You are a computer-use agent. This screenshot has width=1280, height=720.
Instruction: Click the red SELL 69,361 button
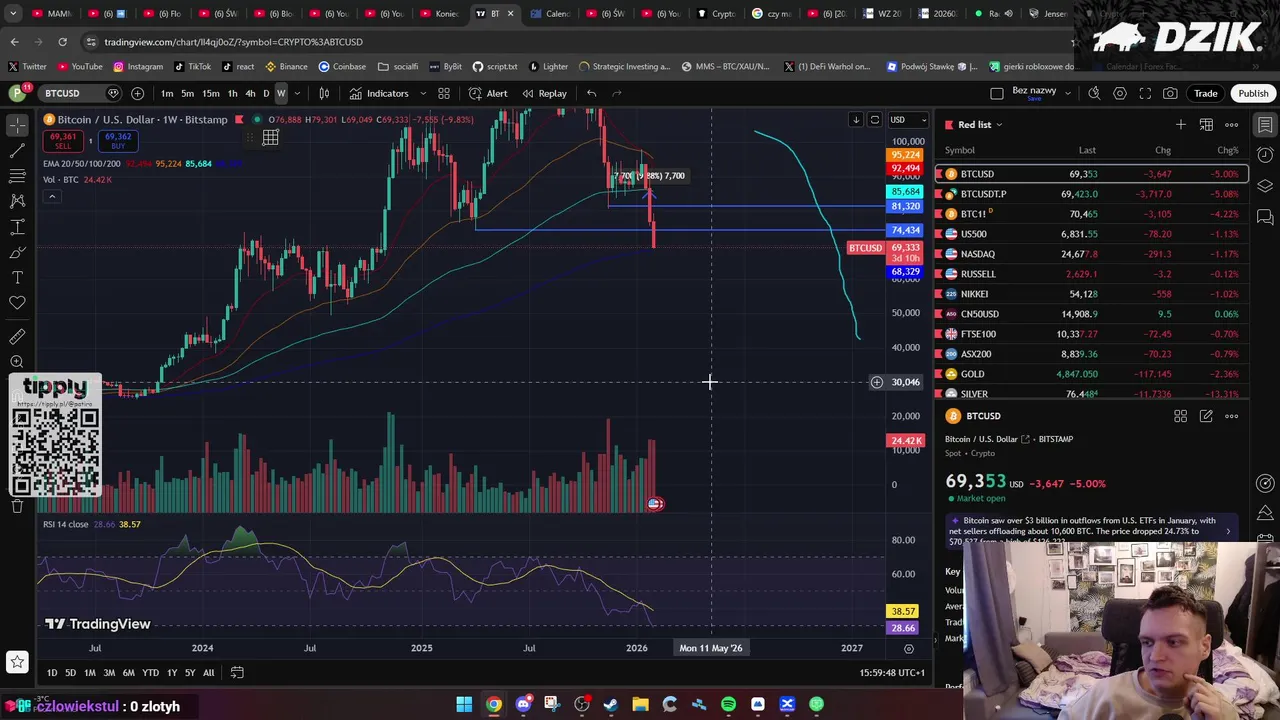63,140
